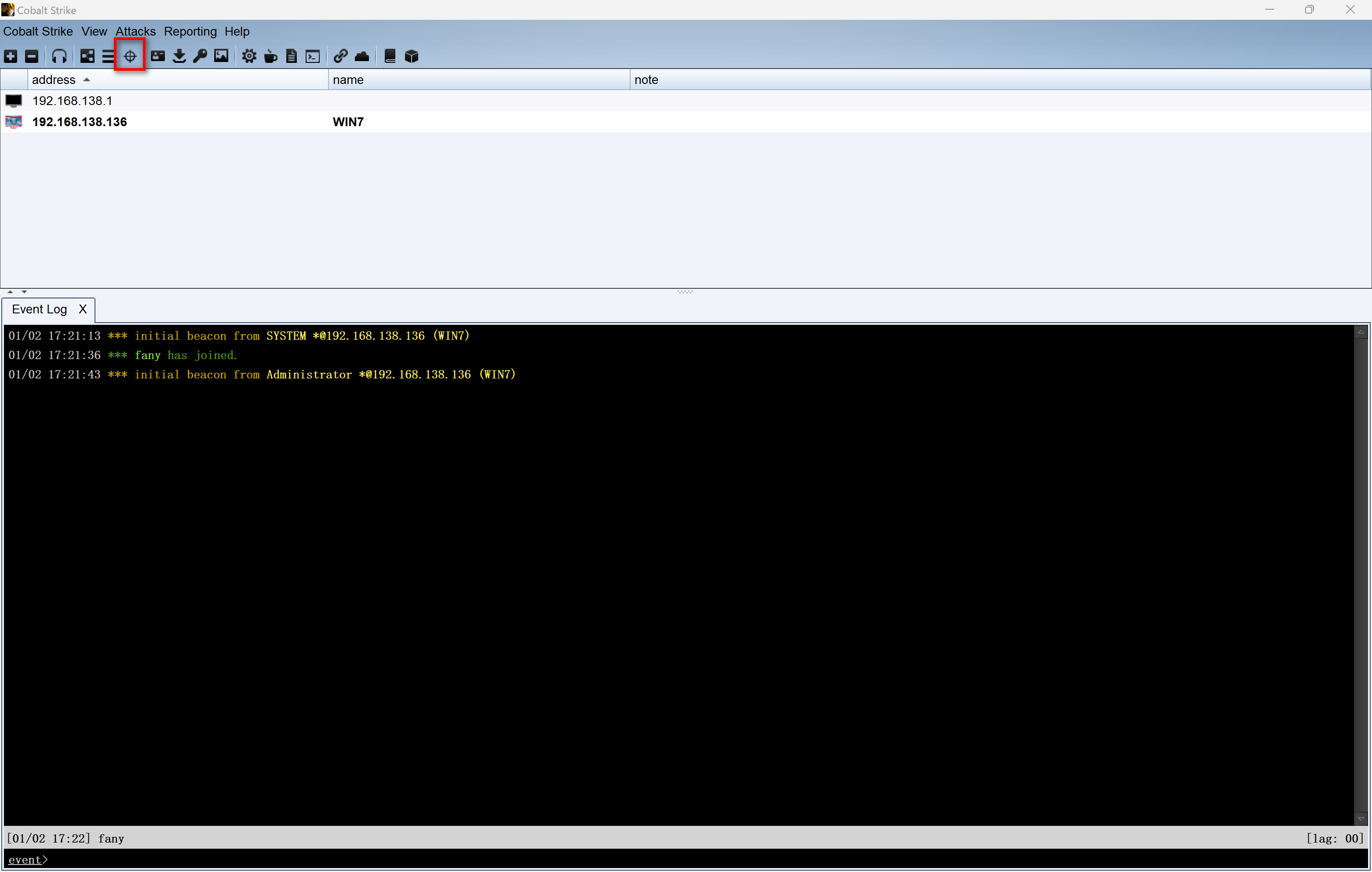1372x872 pixels.
Task: Open the Reporting menu
Action: pyautogui.click(x=190, y=31)
